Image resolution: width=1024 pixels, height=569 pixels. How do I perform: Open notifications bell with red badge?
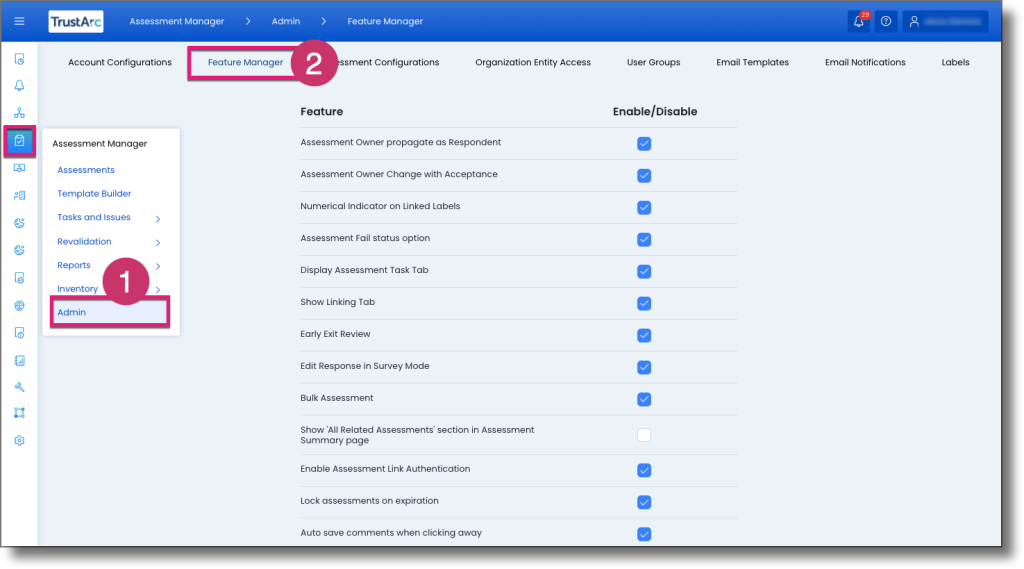pyautogui.click(x=859, y=22)
